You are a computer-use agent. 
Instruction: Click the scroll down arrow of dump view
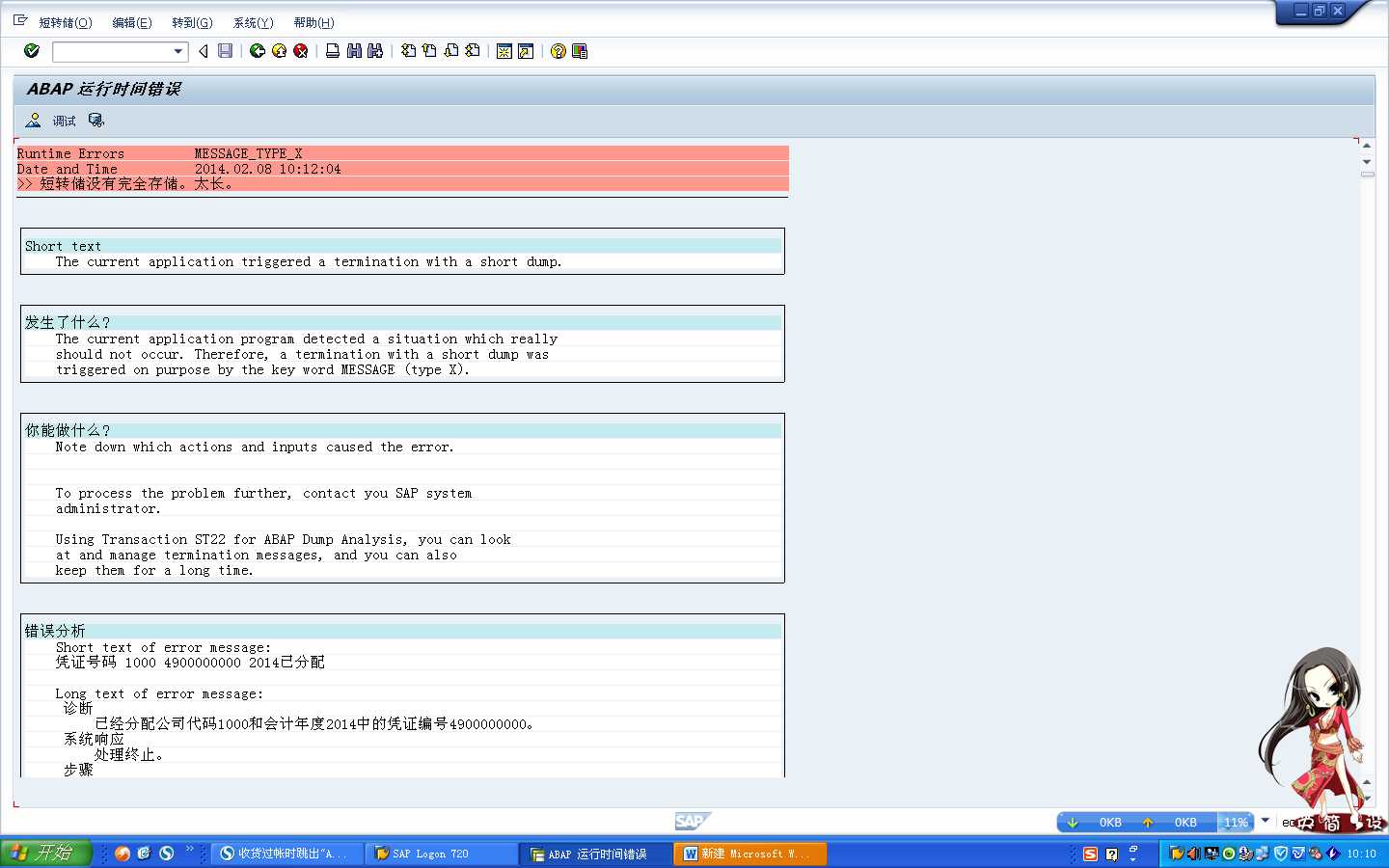[x=1367, y=799]
